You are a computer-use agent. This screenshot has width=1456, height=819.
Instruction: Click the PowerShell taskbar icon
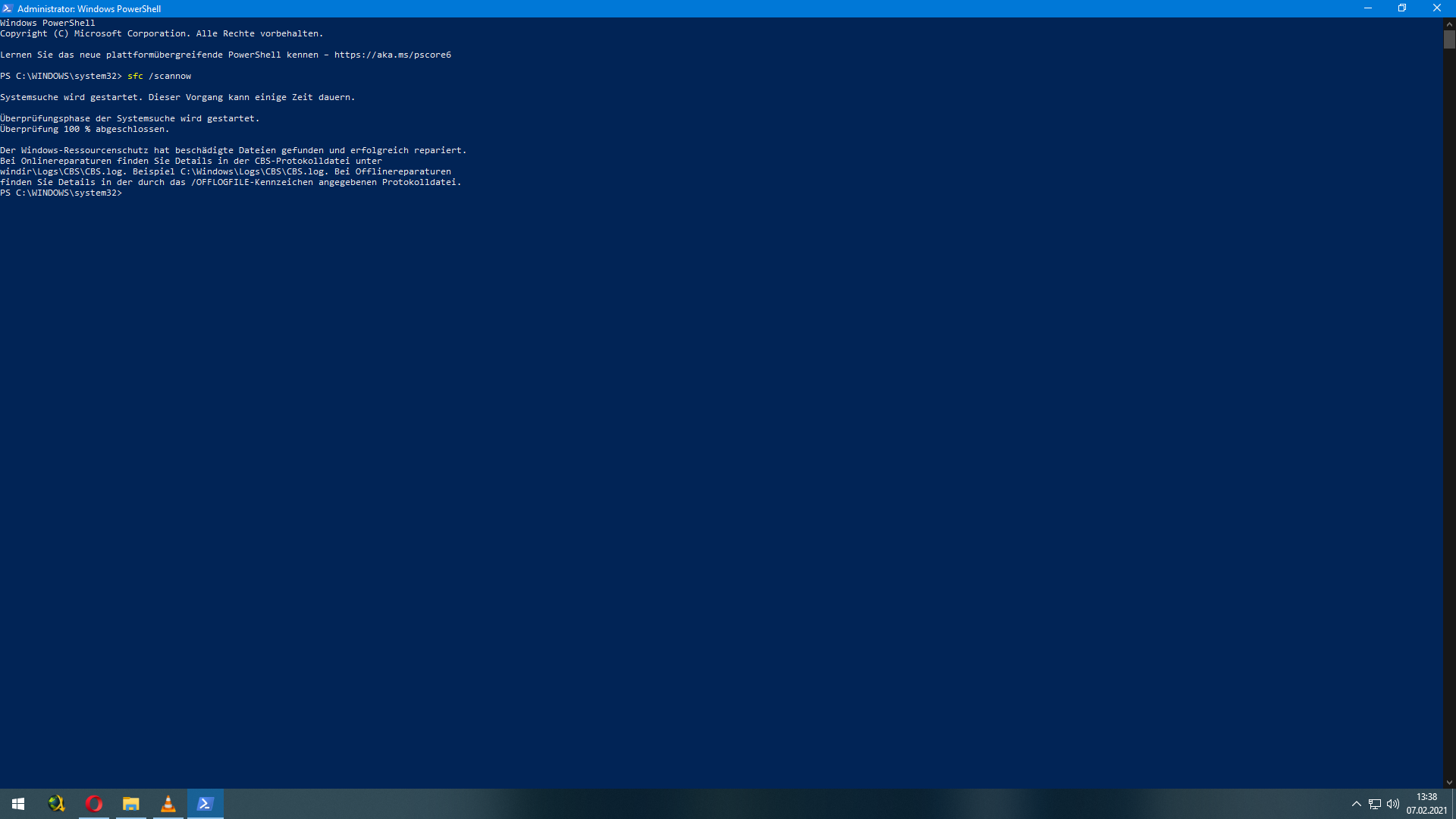[206, 804]
